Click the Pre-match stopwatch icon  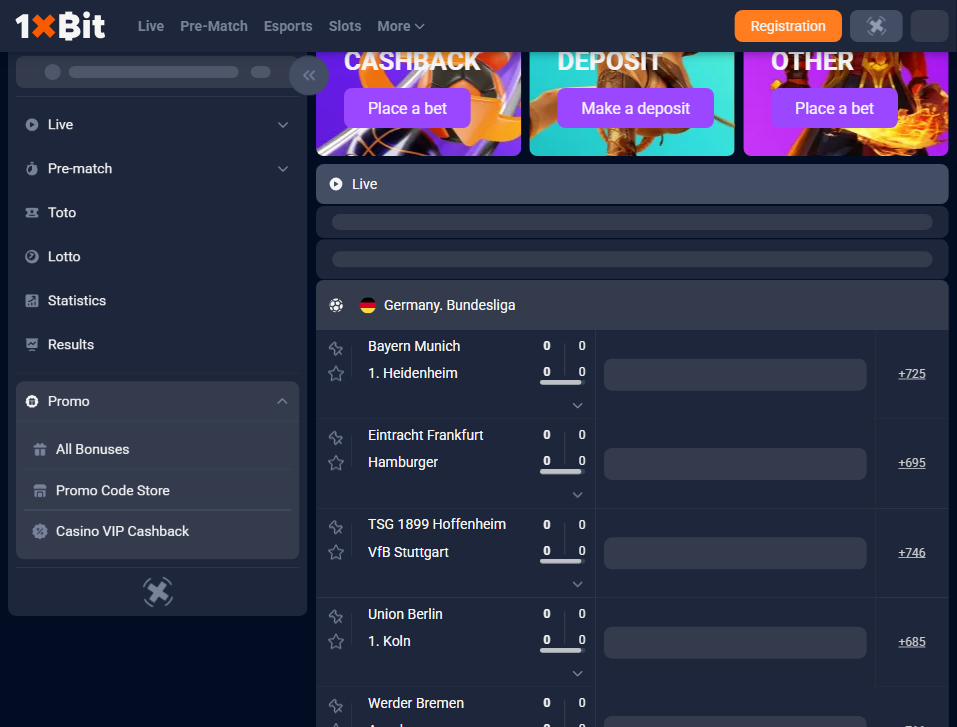(32, 168)
